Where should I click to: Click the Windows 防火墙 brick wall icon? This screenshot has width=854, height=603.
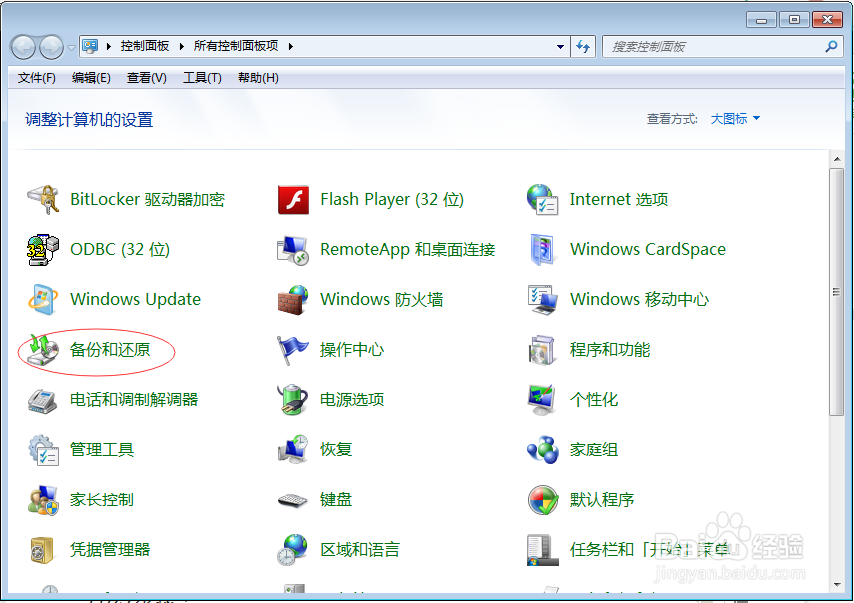(293, 300)
